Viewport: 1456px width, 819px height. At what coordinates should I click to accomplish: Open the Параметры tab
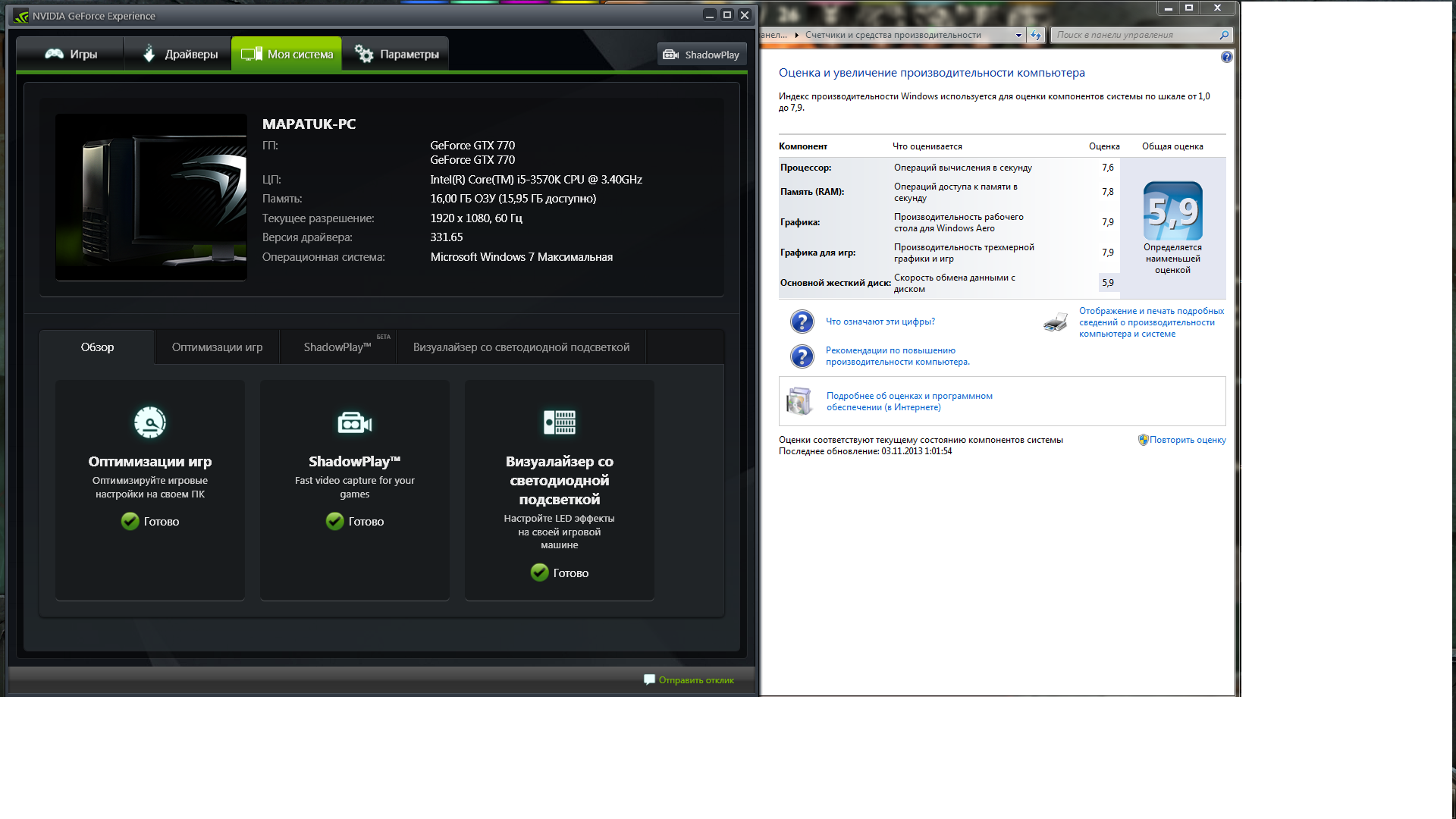tap(397, 54)
